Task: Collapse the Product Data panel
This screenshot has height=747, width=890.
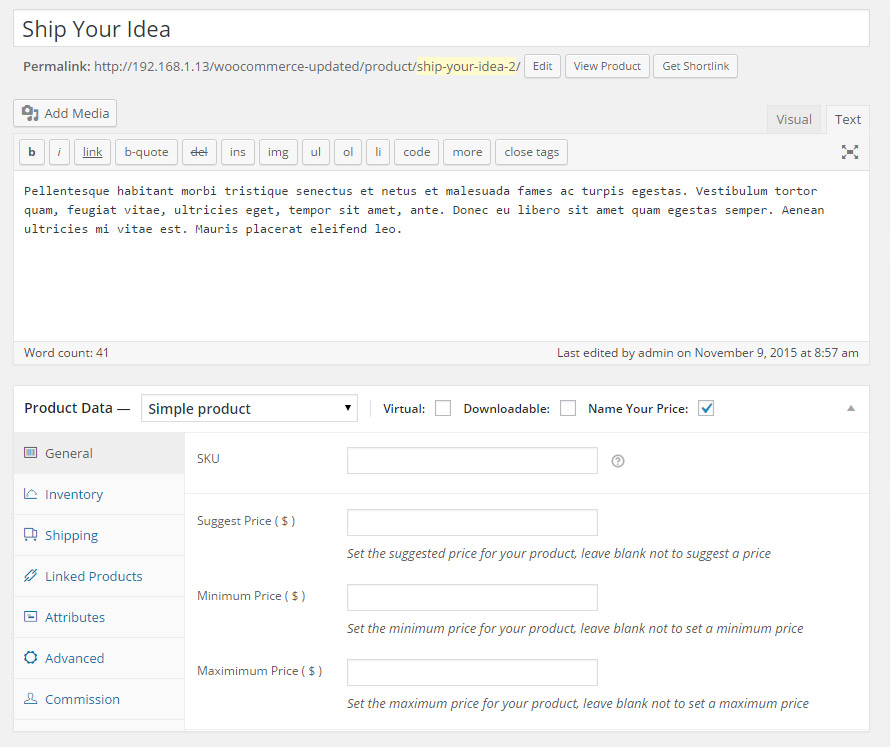Action: [x=851, y=408]
